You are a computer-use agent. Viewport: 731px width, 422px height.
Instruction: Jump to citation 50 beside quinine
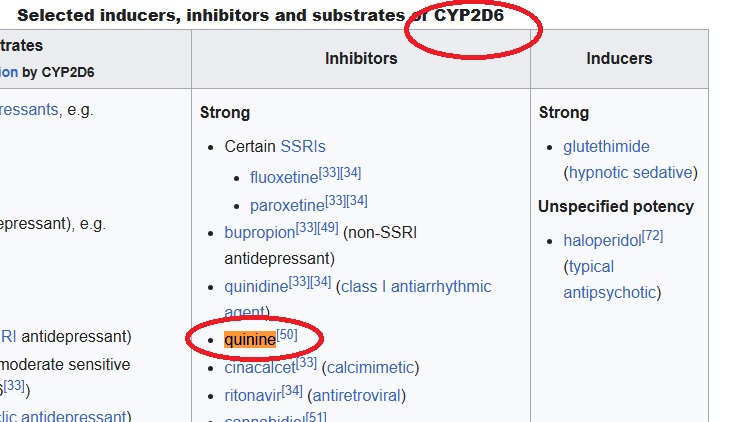coord(287,334)
